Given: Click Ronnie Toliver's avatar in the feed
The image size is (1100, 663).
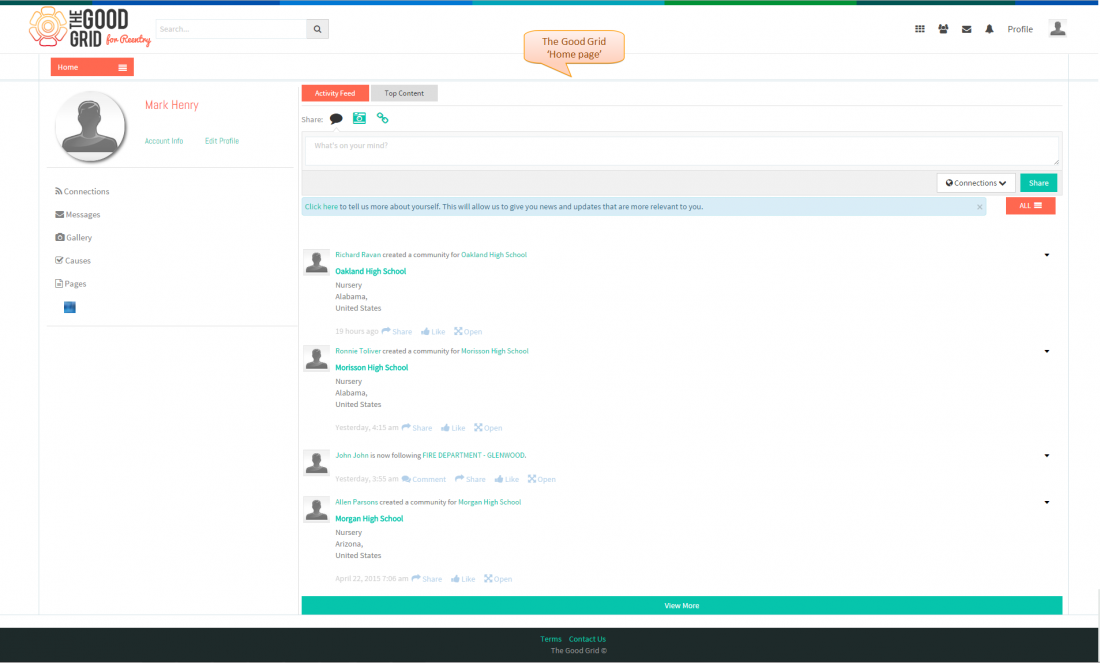Looking at the screenshot, I should pos(316,358).
